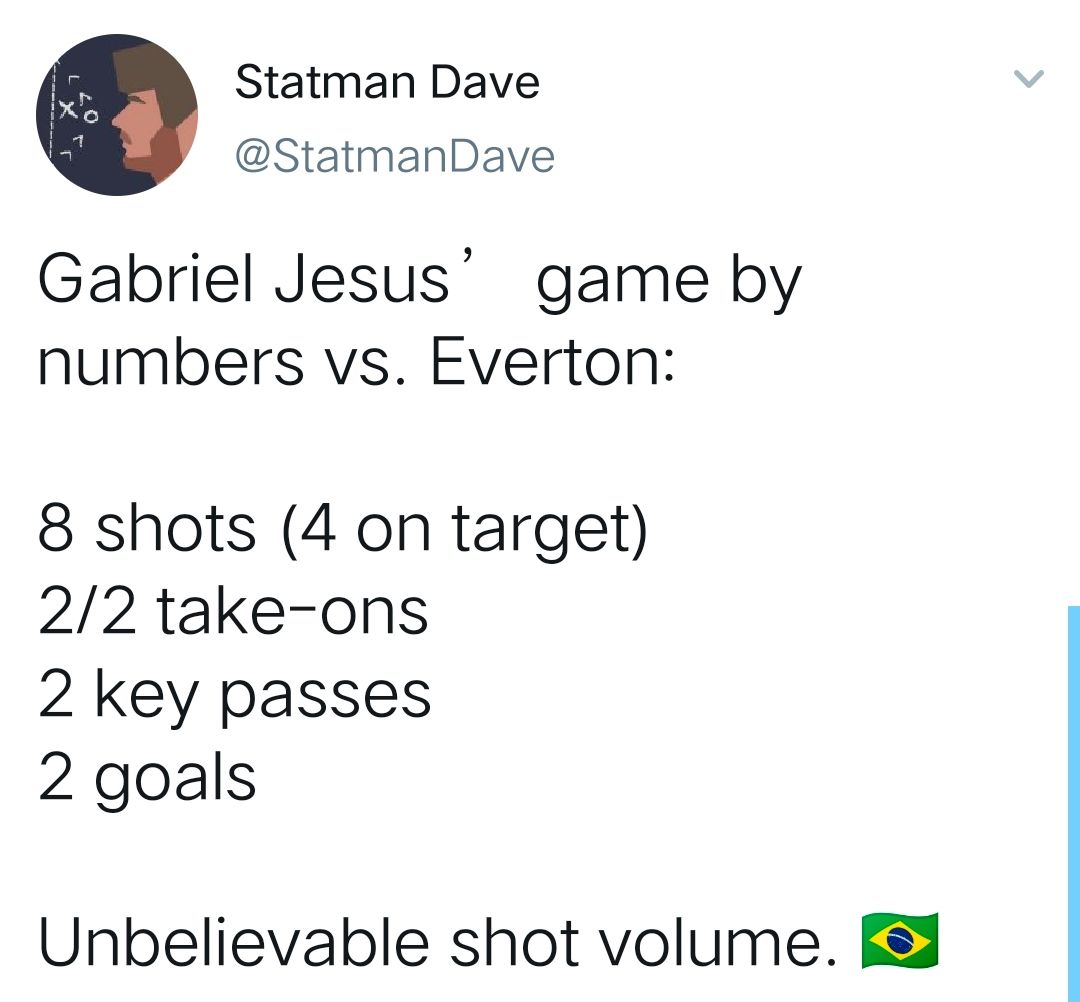
Task: Click the words 'game by' in tweet
Action: coord(669,284)
